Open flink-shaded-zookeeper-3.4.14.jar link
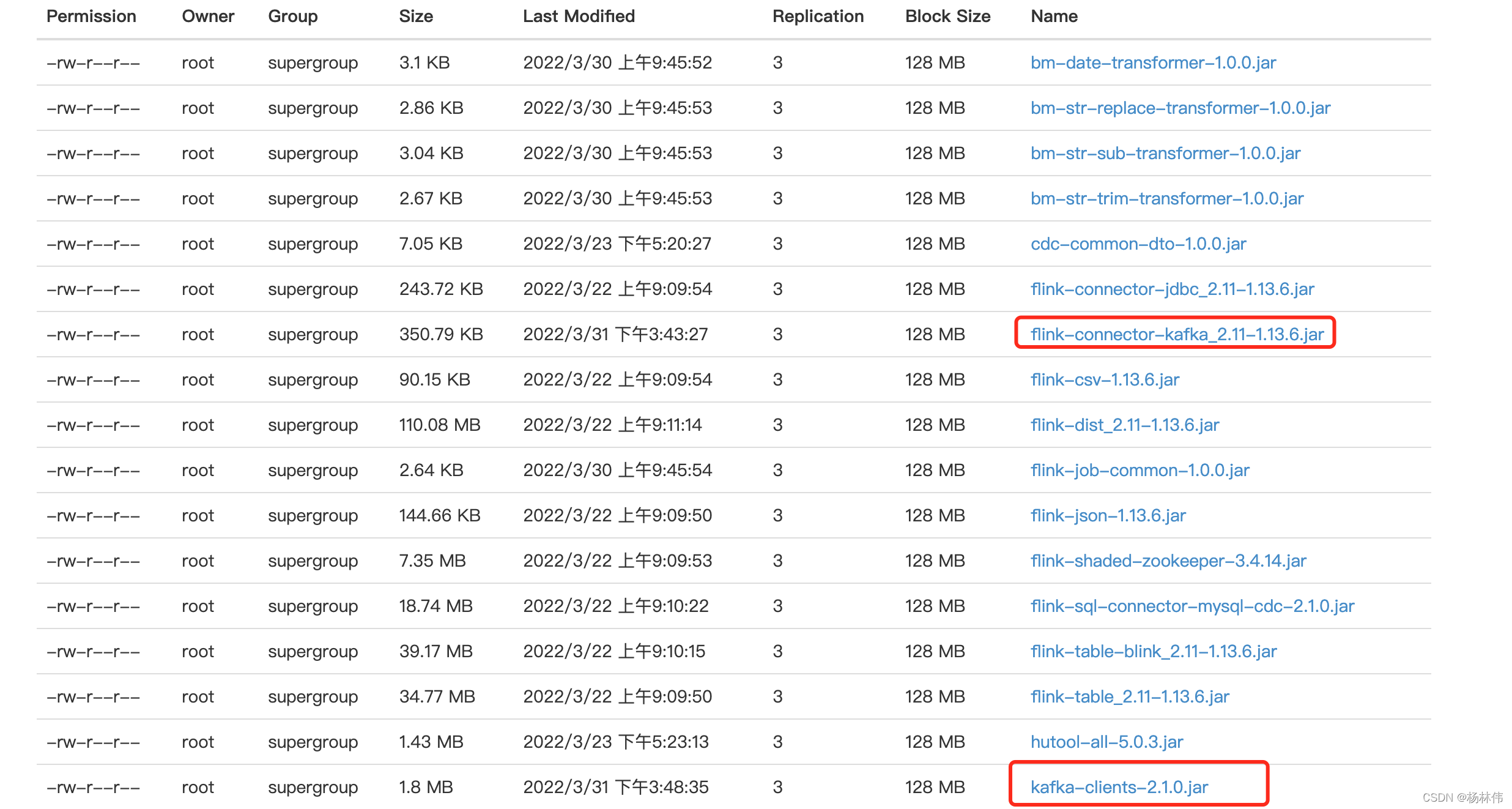The image size is (1512, 809). (x=1168, y=561)
